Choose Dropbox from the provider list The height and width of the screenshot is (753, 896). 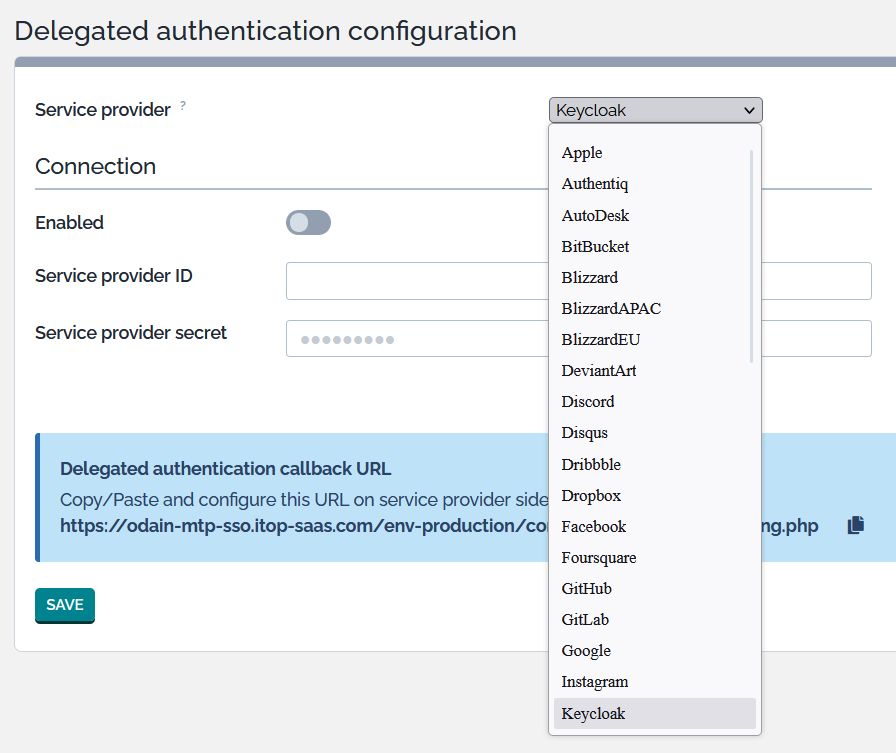[591, 496]
